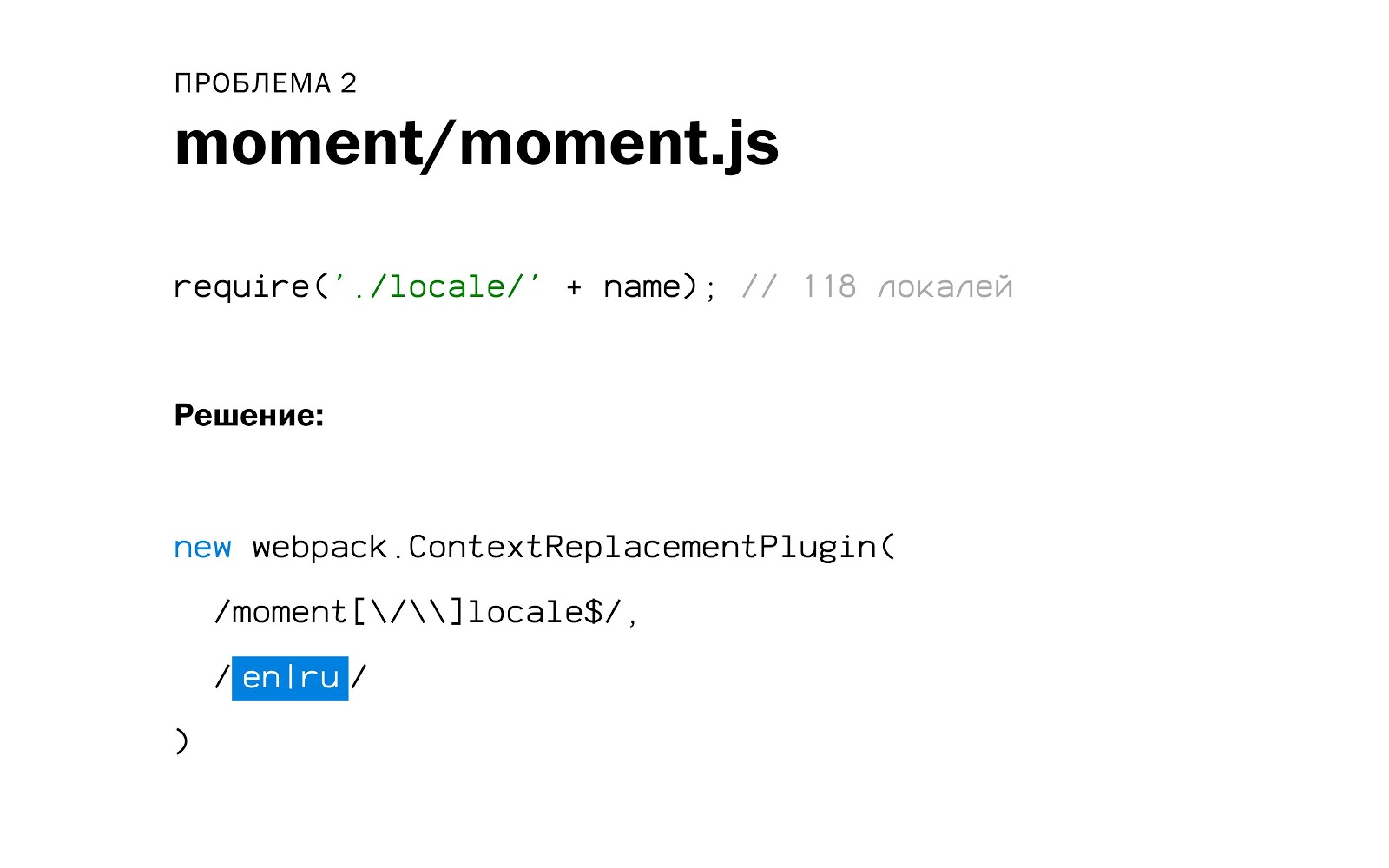
Task: Click the "moment" word in regex line
Action: (290, 613)
